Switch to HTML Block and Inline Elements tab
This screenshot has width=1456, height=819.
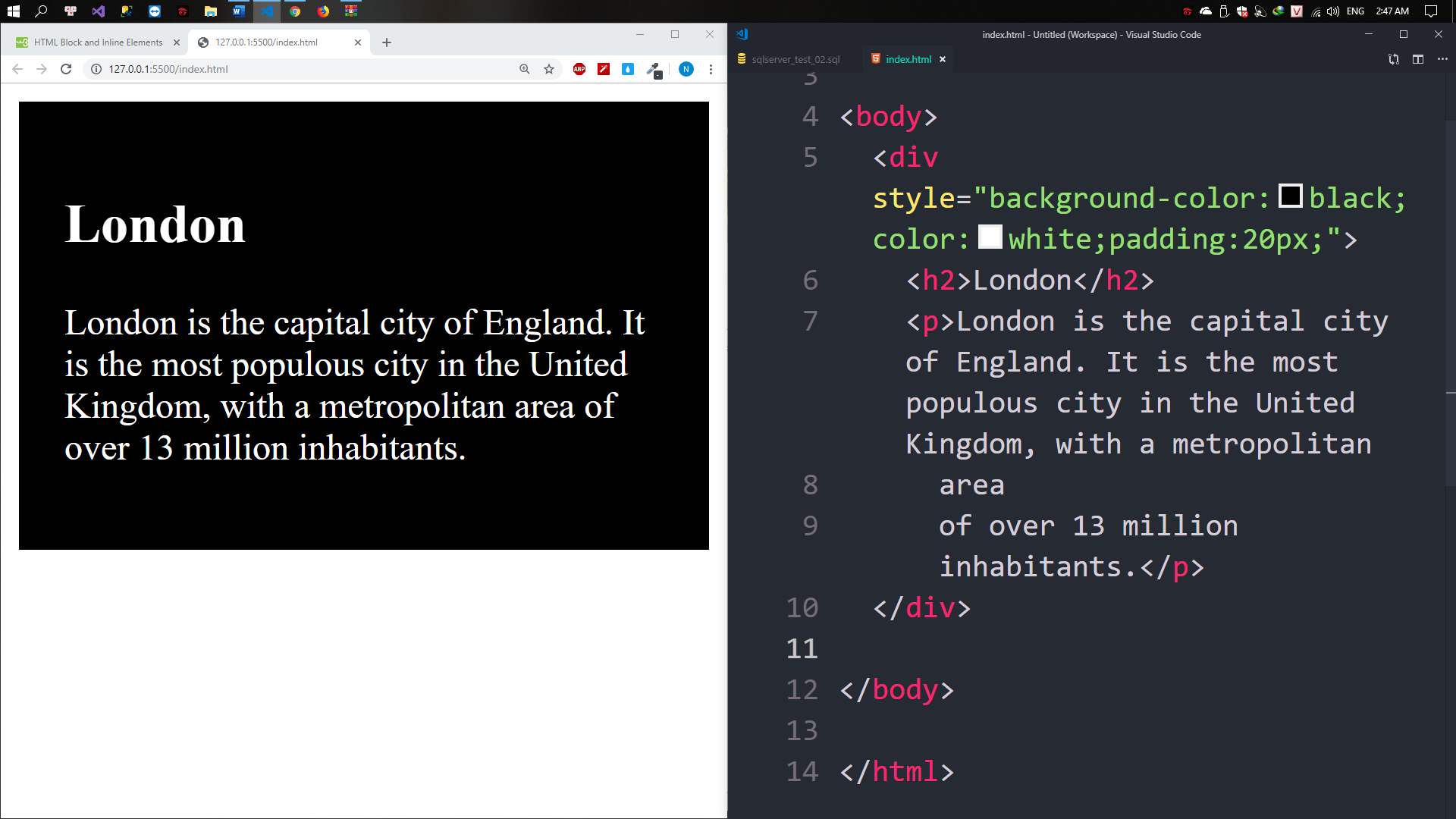pyautogui.click(x=98, y=42)
